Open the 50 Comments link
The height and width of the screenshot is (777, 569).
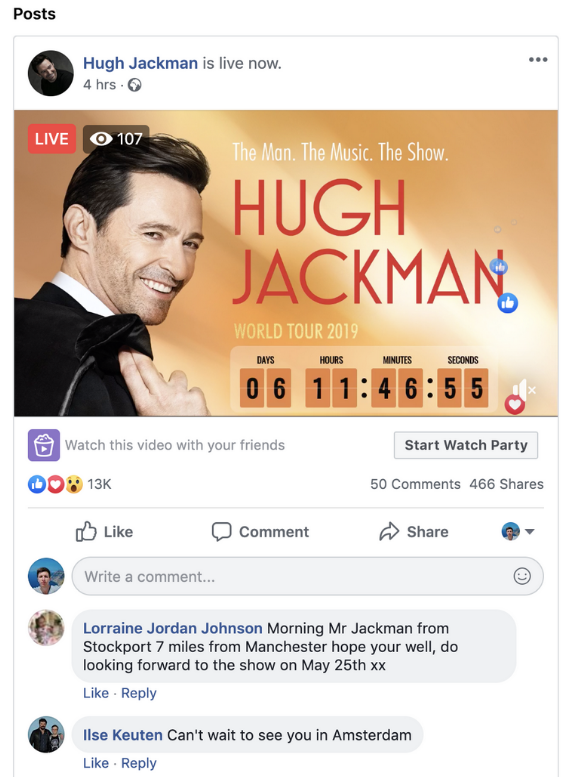415,484
